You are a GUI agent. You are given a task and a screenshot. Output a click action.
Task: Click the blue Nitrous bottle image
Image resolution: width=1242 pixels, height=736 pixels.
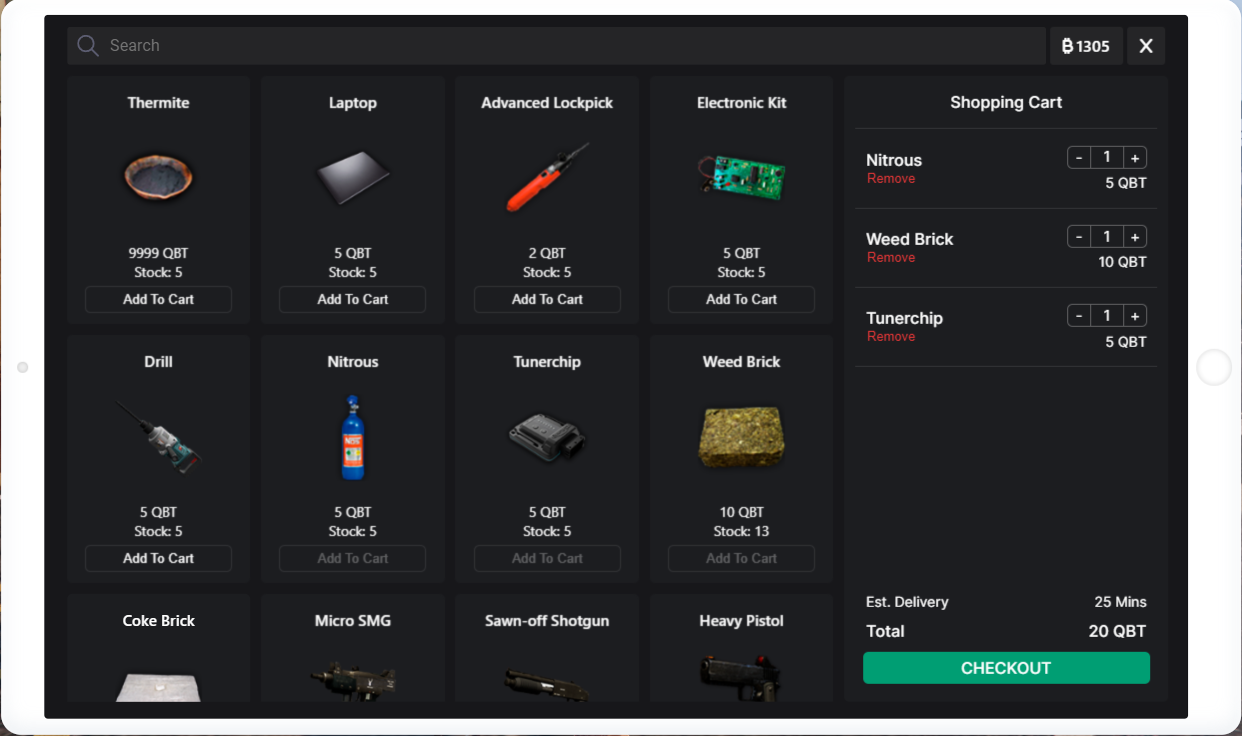[353, 437]
